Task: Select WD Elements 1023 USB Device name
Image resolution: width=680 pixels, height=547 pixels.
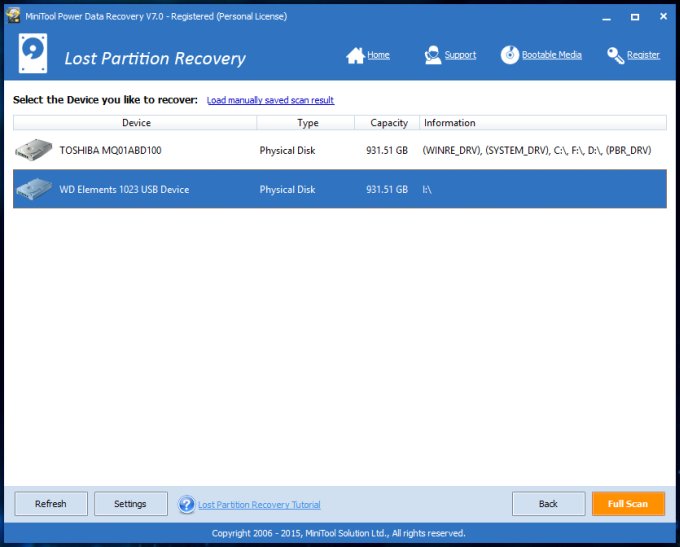Action: [124, 190]
